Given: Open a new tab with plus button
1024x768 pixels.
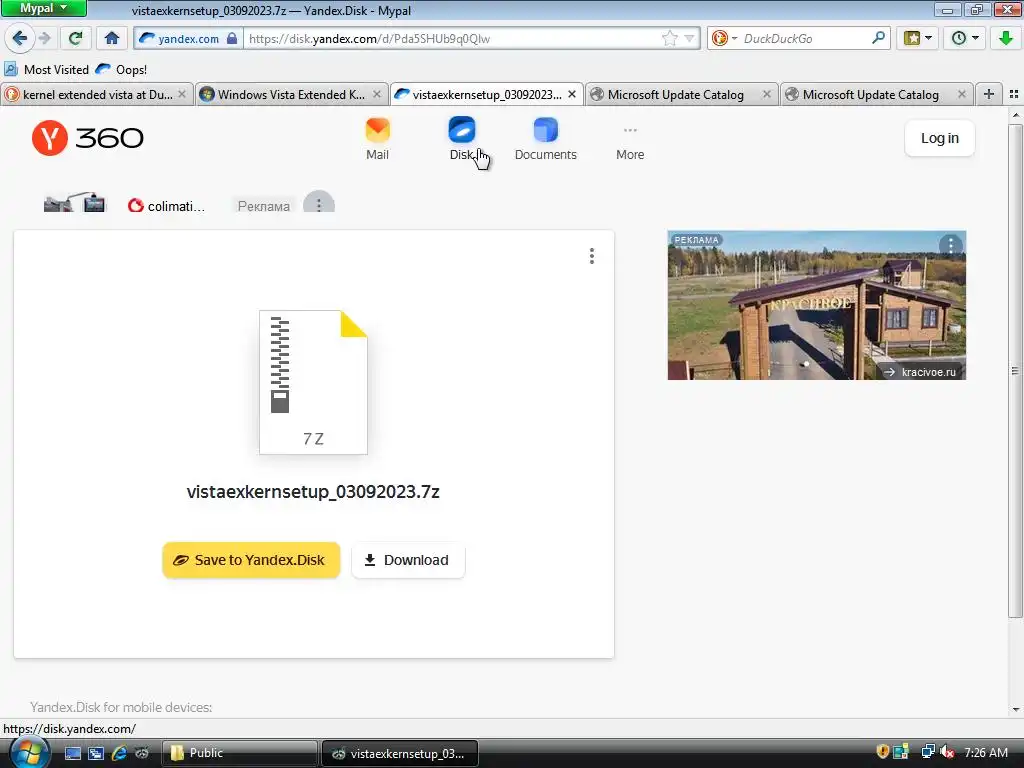Looking at the screenshot, I should tap(989, 94).
